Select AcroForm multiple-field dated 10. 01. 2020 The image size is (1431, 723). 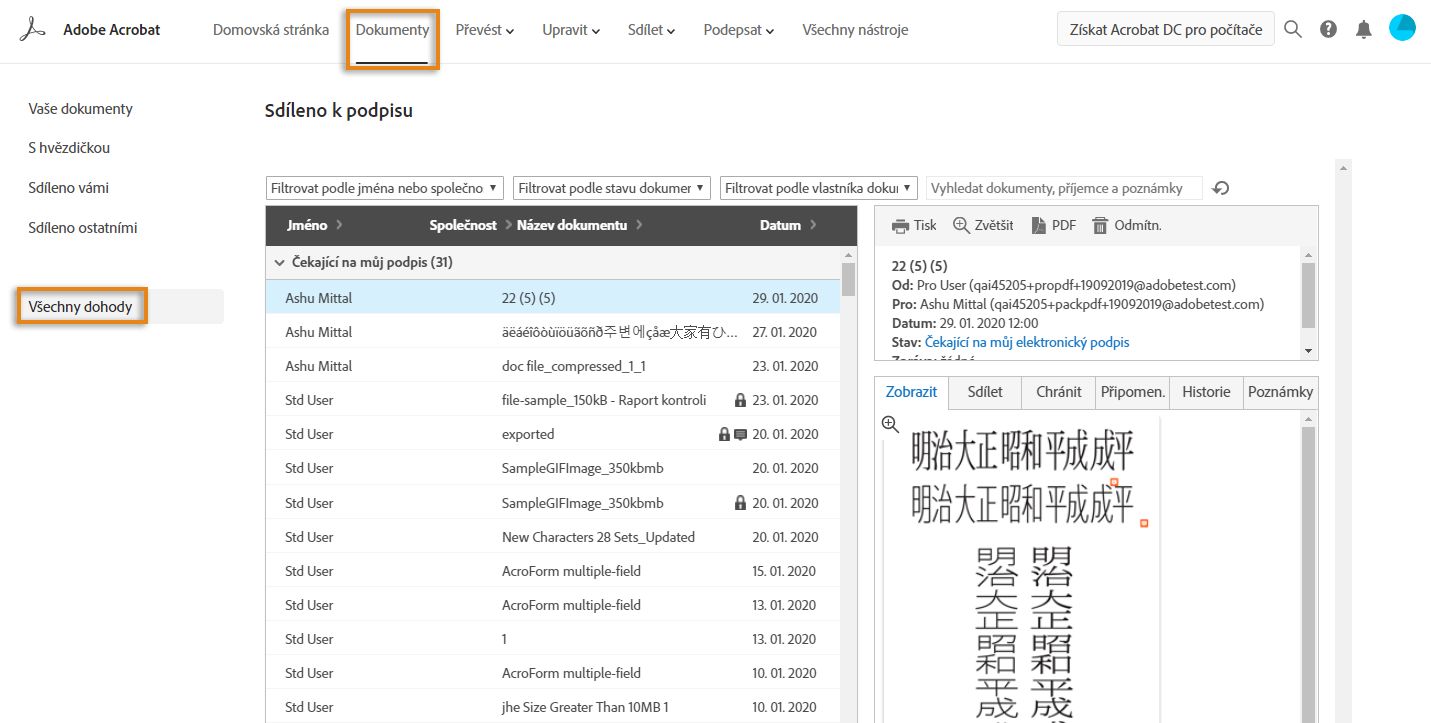tap(553, 673)
